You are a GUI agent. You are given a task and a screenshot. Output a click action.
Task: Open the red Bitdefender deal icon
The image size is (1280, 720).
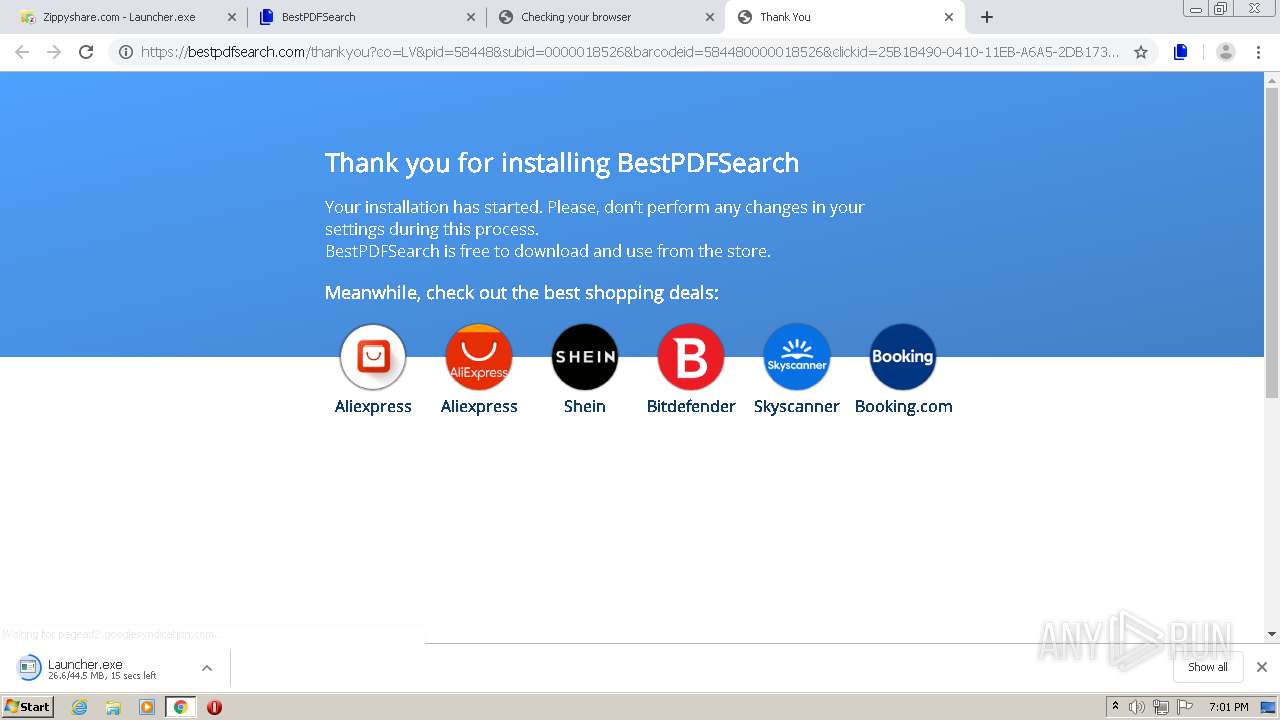coord(691,357)
